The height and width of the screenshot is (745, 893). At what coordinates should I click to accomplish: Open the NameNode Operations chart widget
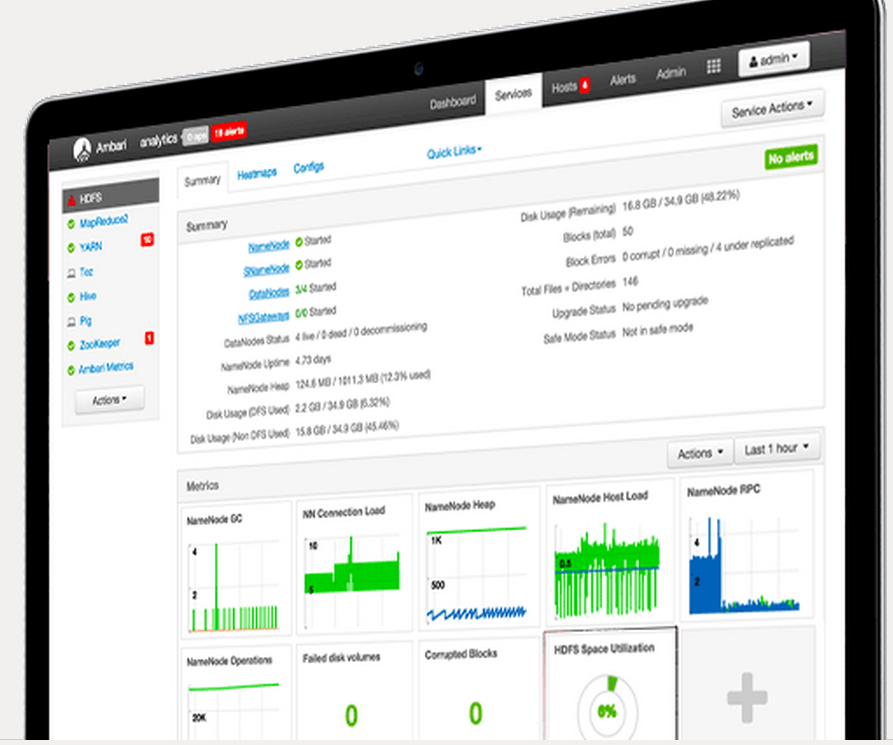pos(236,693)
